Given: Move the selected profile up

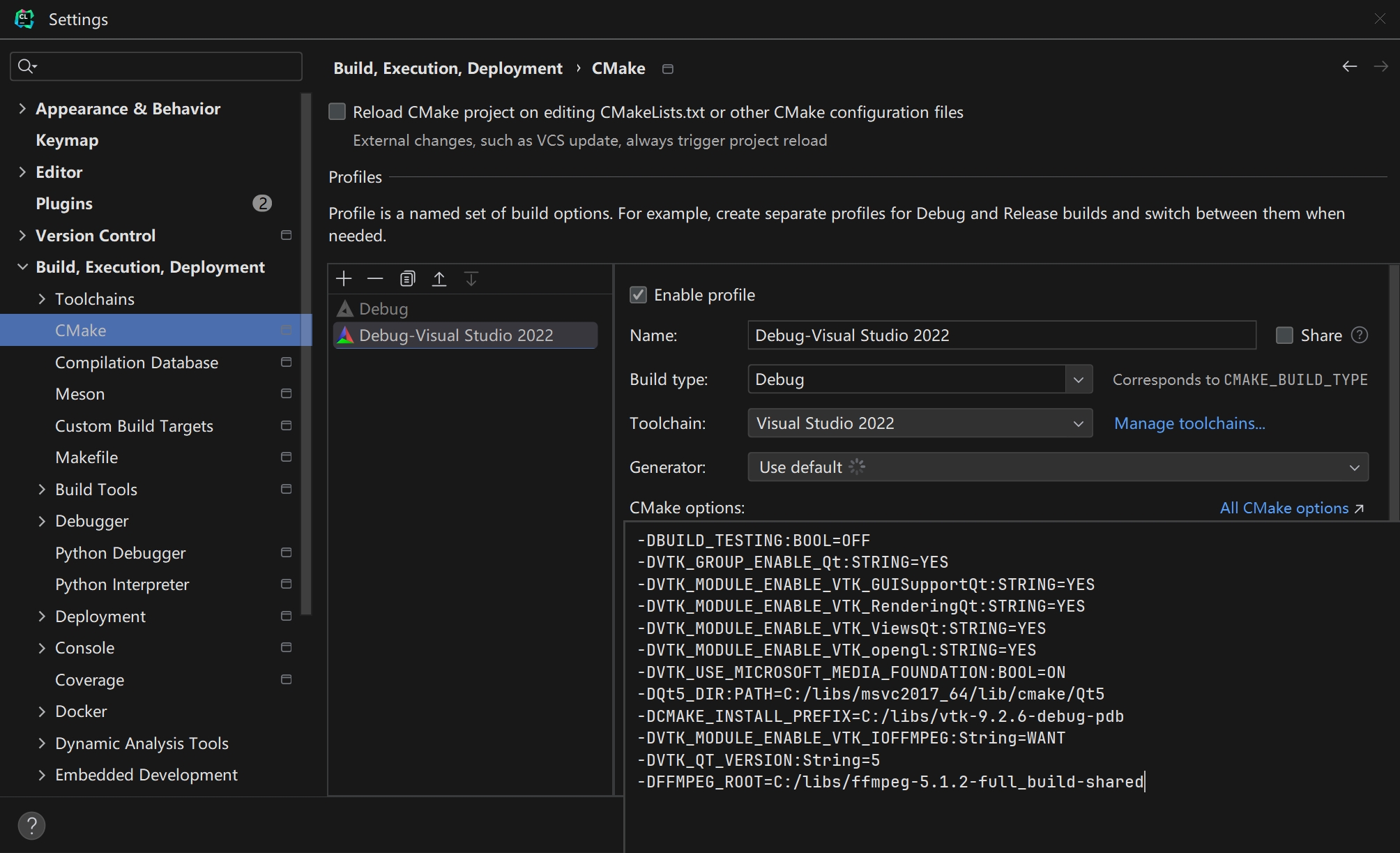Looking at the screenshot, I should click(439, 279).
